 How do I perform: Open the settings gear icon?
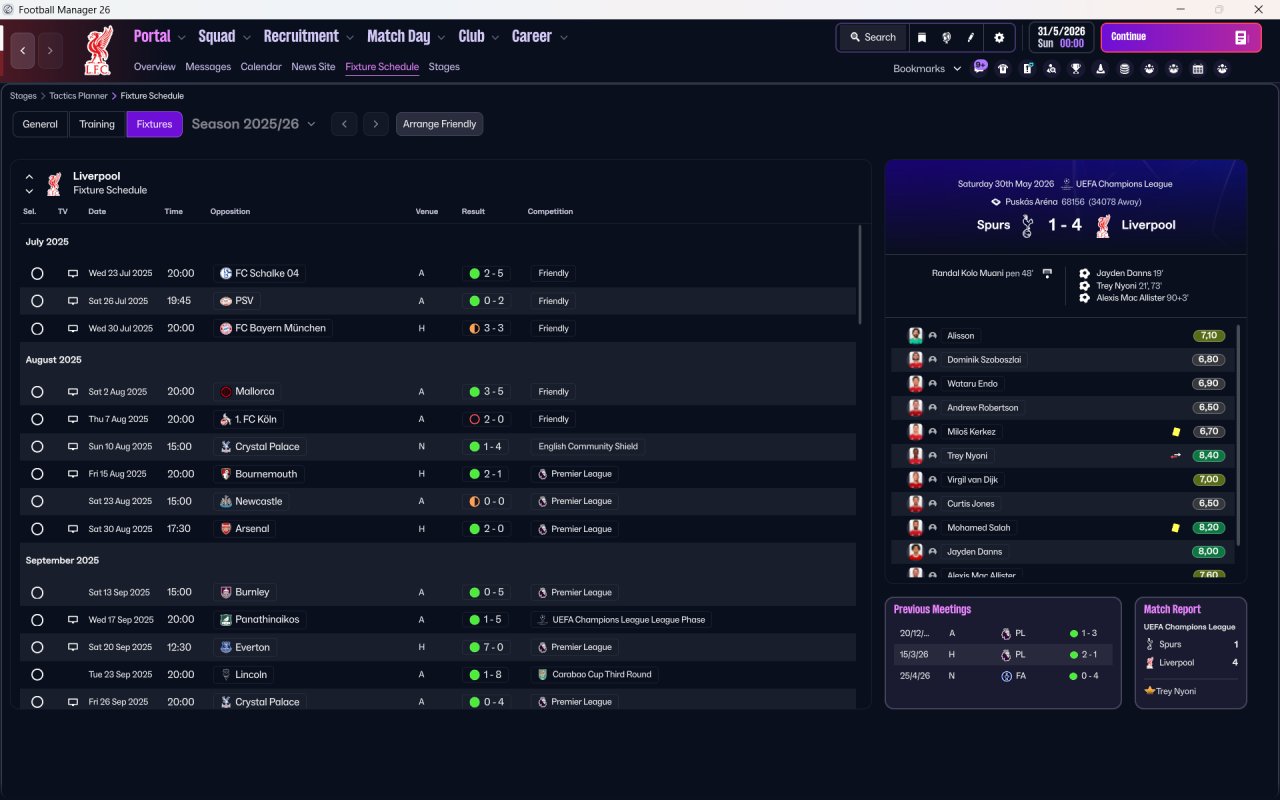coord(998,38)
